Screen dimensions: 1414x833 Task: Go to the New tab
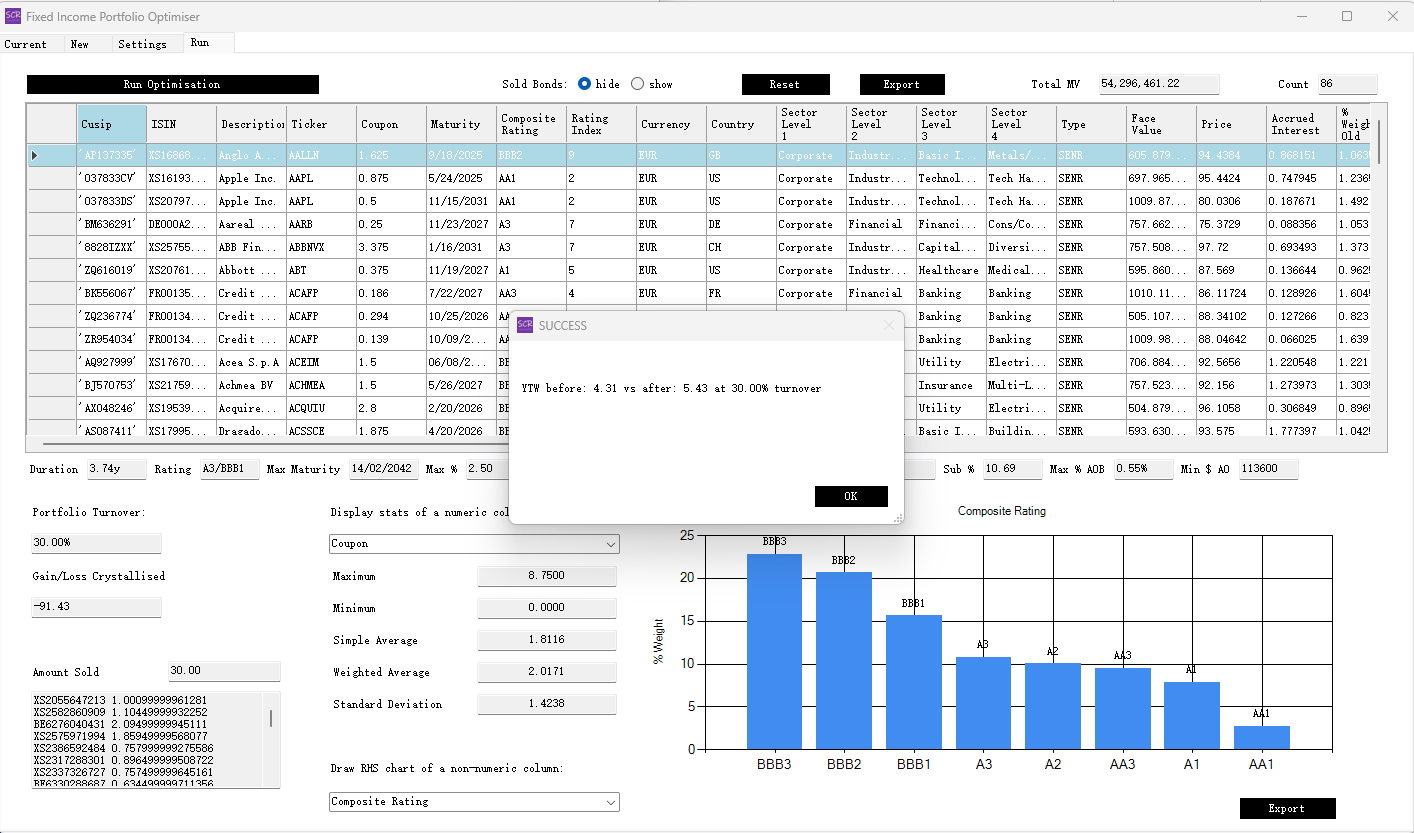click(x=79, y=44)
